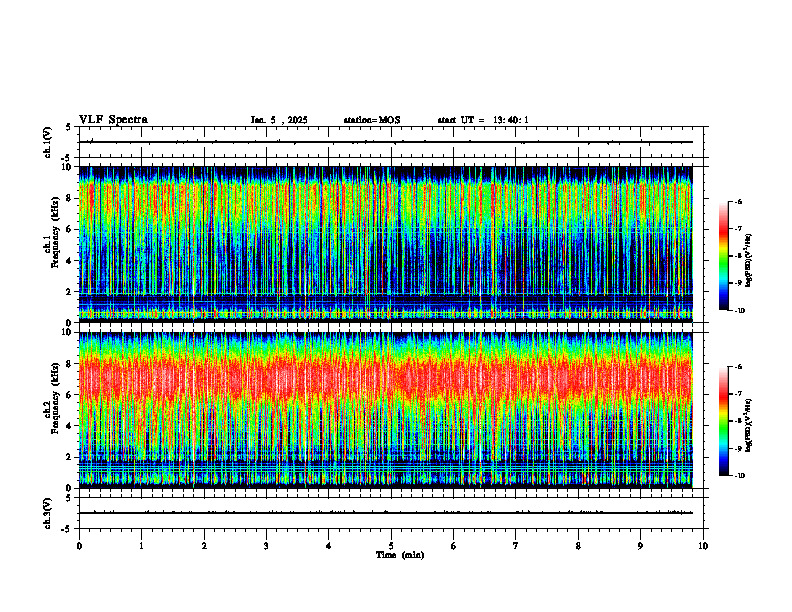Click the "-6" value on ch.1 colorbar

(x=739, y=201)
